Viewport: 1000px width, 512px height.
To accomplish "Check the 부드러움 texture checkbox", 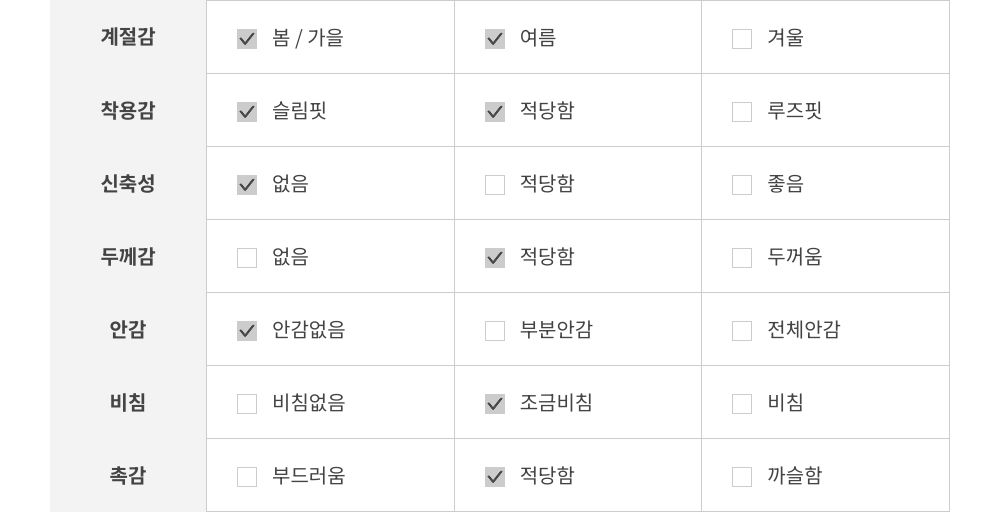I will point(247,477).
